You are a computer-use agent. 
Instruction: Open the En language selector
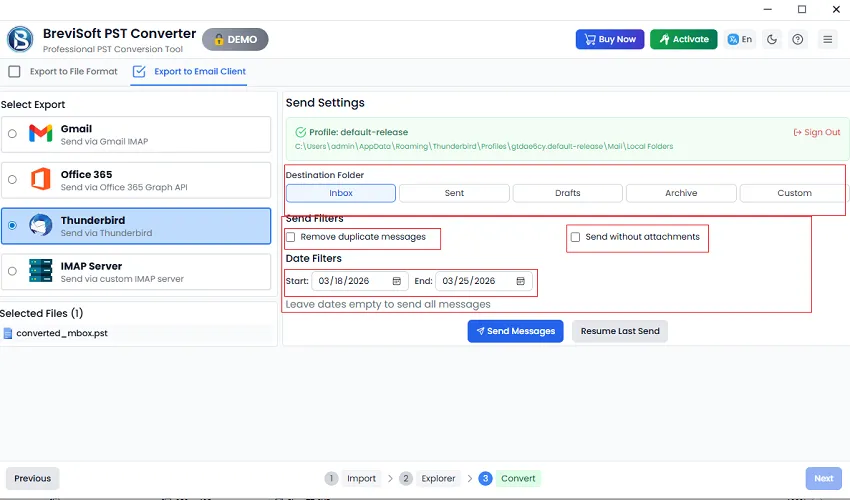(x=740, y=39)
